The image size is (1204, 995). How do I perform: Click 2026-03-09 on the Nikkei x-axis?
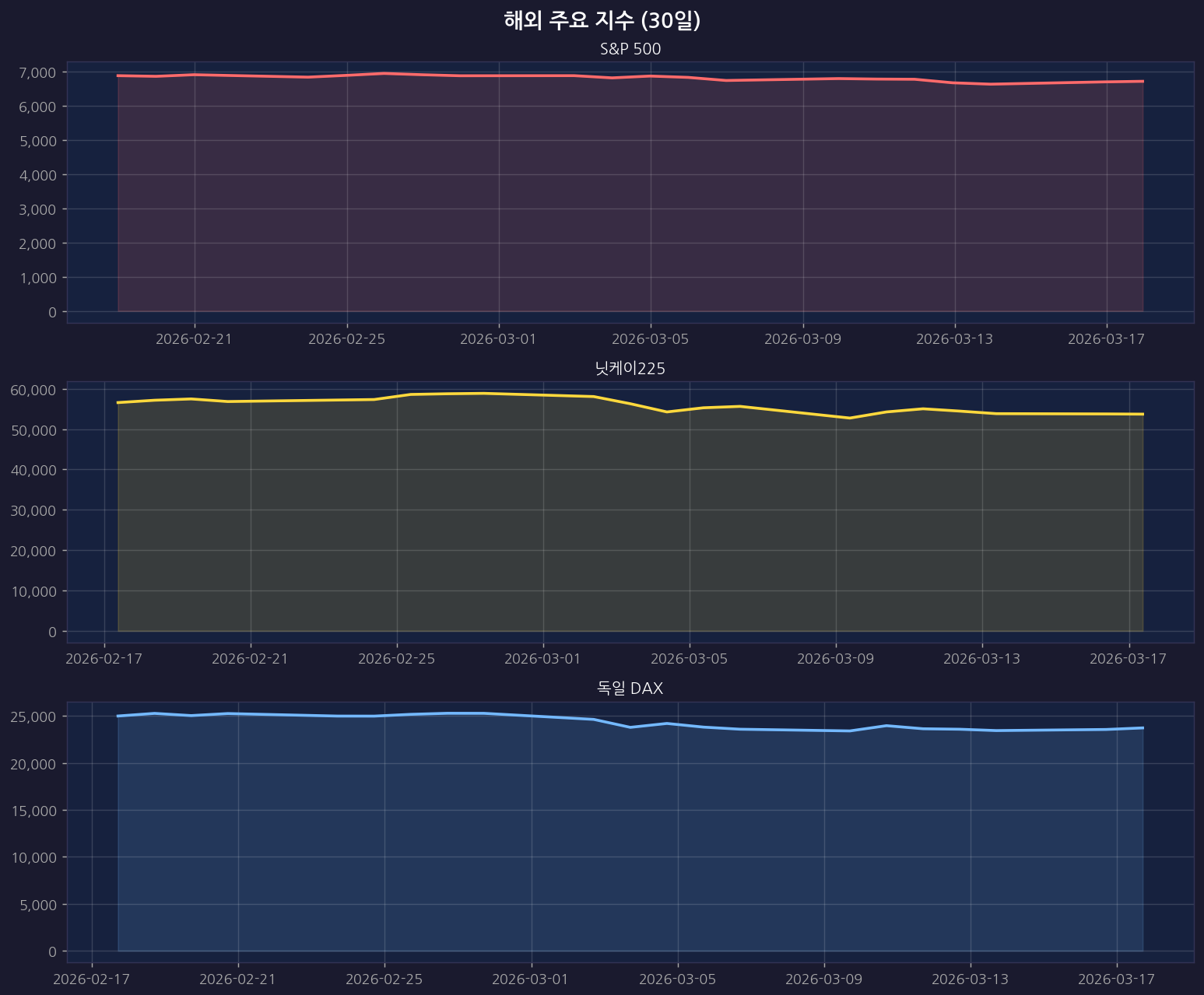click(x=835, y=659)
